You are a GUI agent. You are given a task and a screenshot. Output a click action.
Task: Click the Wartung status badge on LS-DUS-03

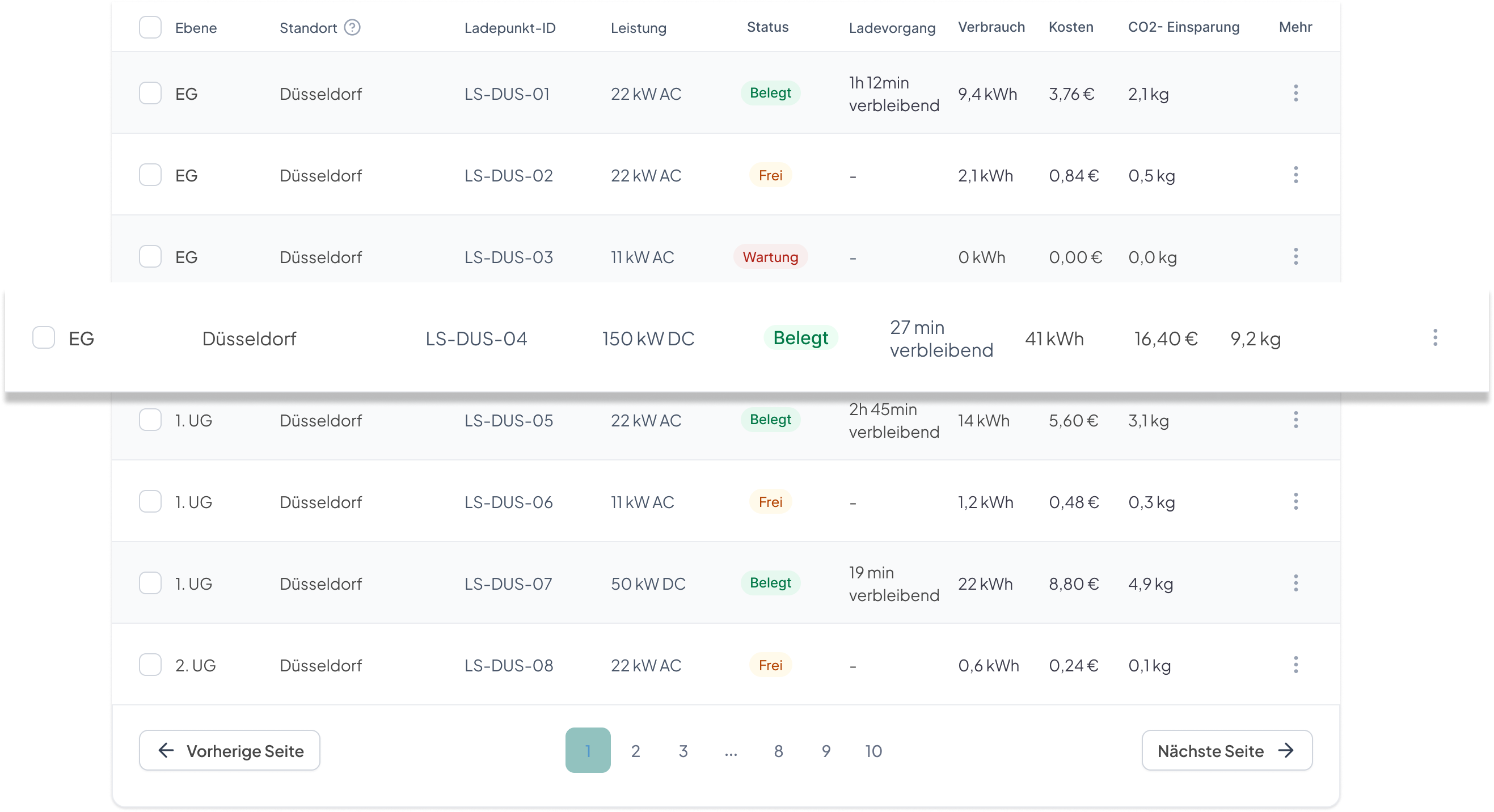pyautogui.click(x=770, y=256)
